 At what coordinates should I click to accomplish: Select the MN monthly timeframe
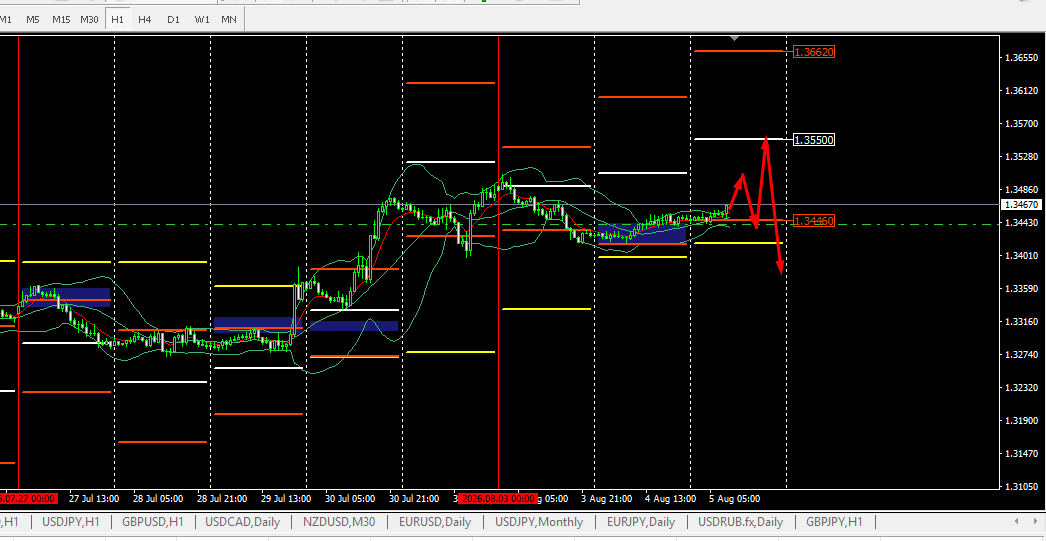pyautogui.click(x=229, y=19)
